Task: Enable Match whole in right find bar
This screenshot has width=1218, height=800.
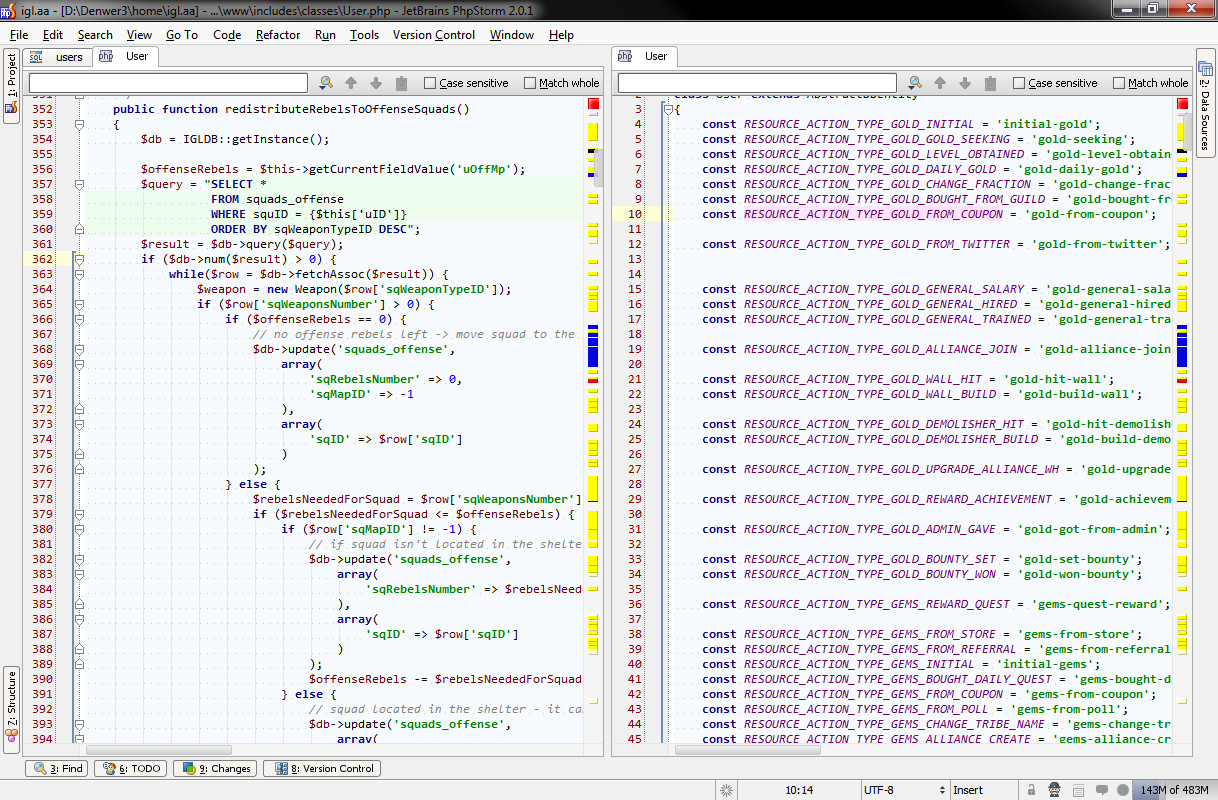Action: pyautogui.click(x=1119, y=83)
